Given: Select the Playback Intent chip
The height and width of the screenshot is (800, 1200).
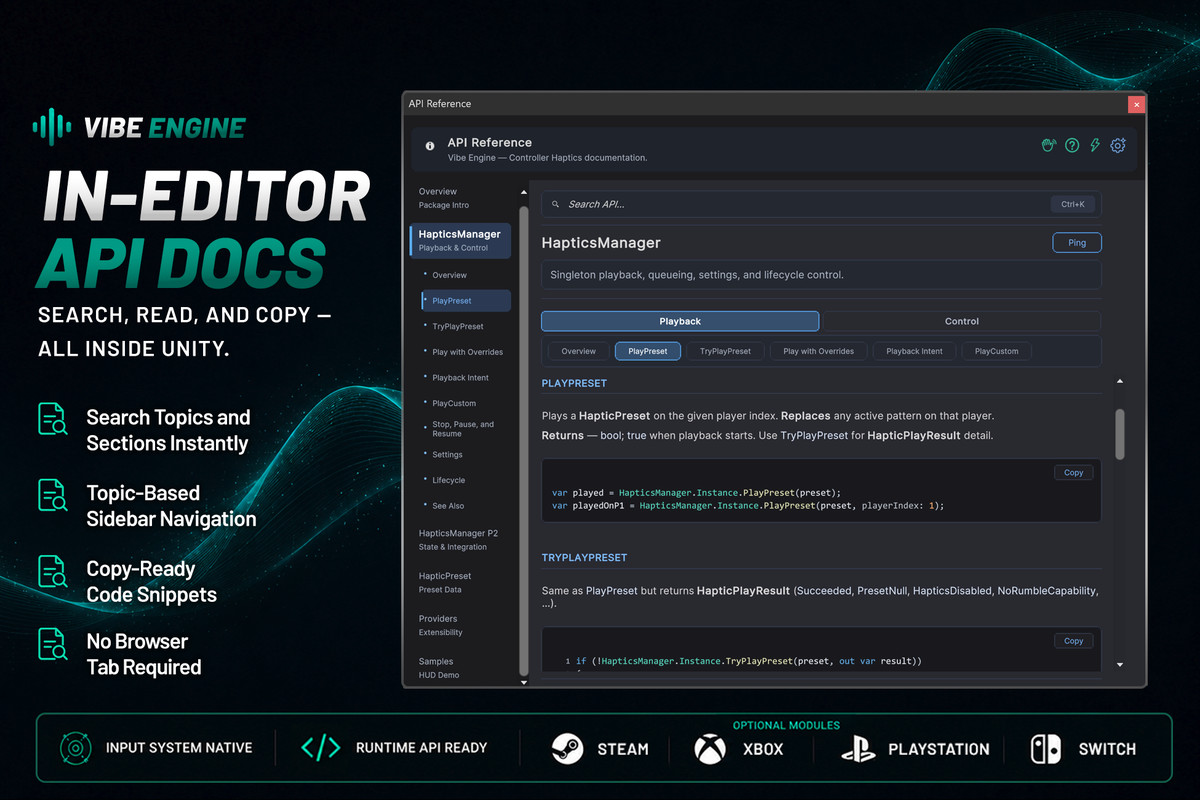Looking at the screenshot, I should click(915, 351).
